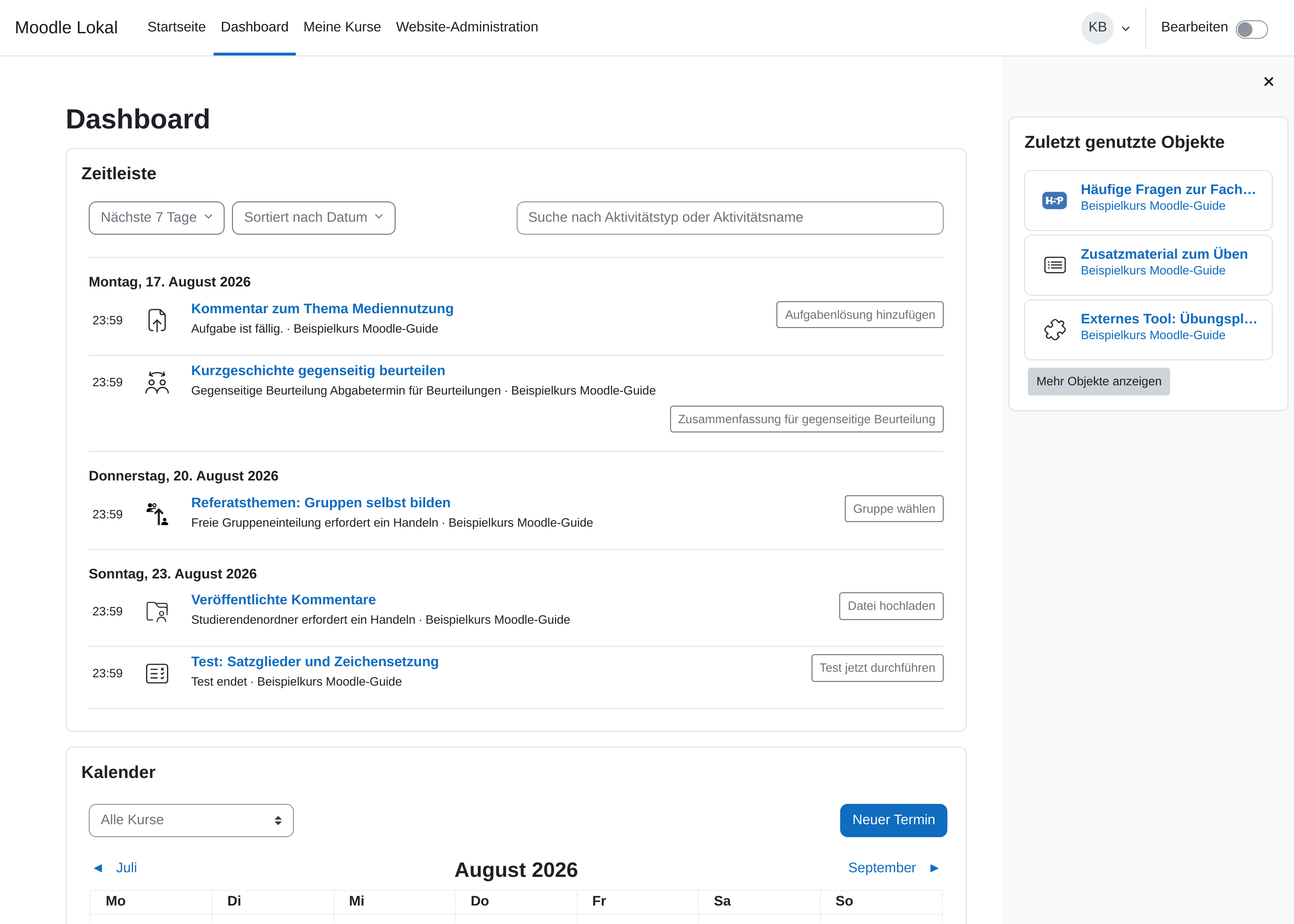Go to the Moodle Lokal site home

point(66,27)
